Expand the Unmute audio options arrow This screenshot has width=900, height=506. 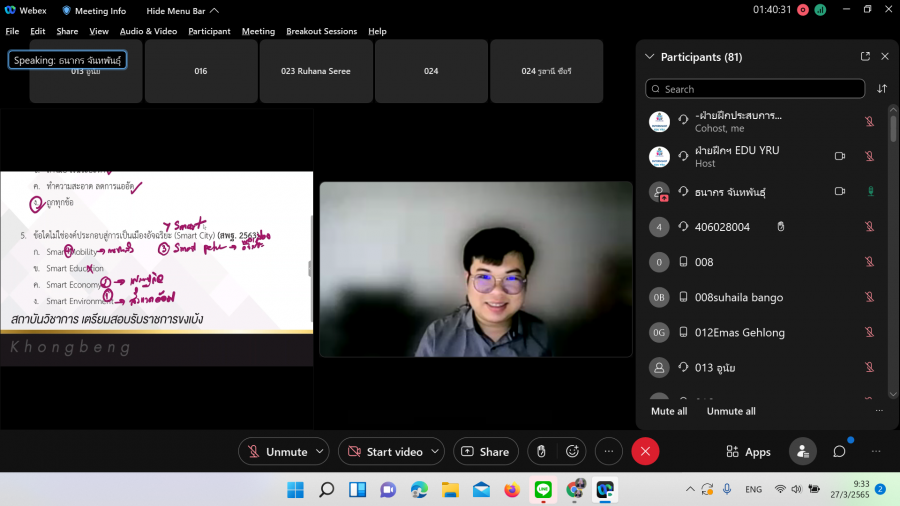320,452
